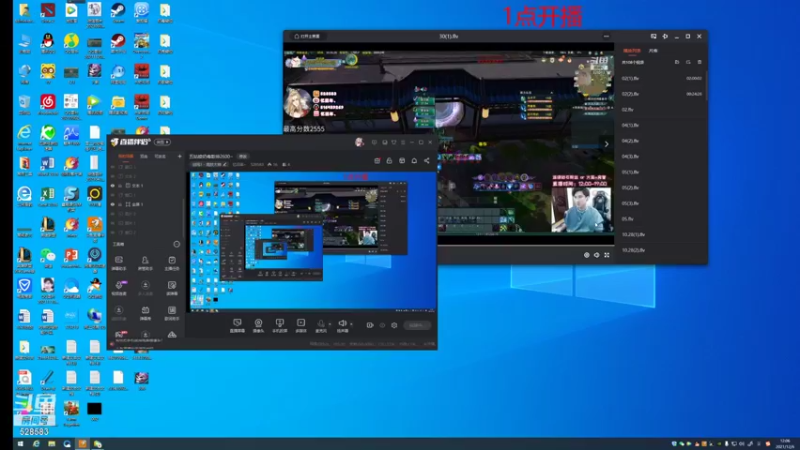Open the Excel desktop shortcut
Image resolution: width=800 pixels, height=450 pixels.
click(x=47, y=196)
